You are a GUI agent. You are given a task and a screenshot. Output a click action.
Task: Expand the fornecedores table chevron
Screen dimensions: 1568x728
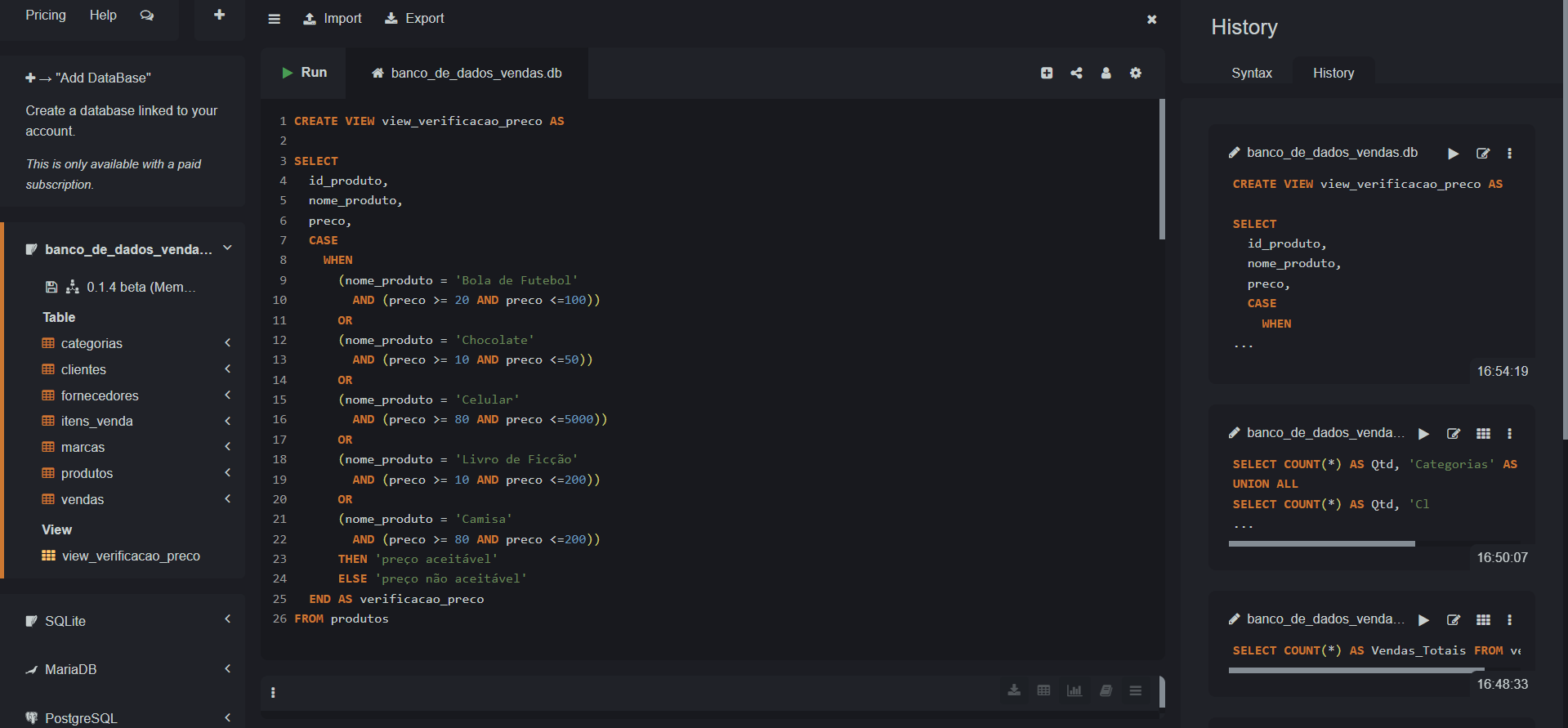228,395
